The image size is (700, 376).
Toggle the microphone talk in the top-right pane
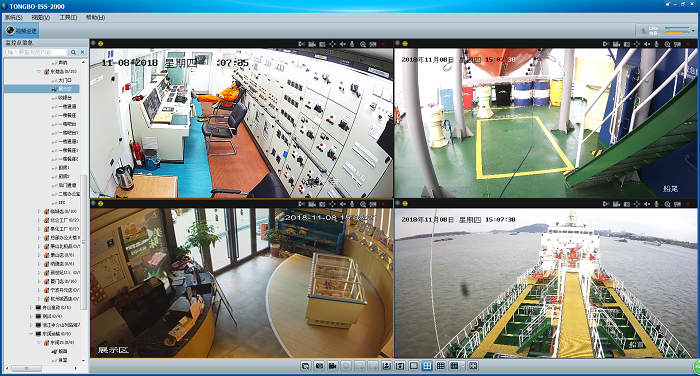(x=657, y=44)
